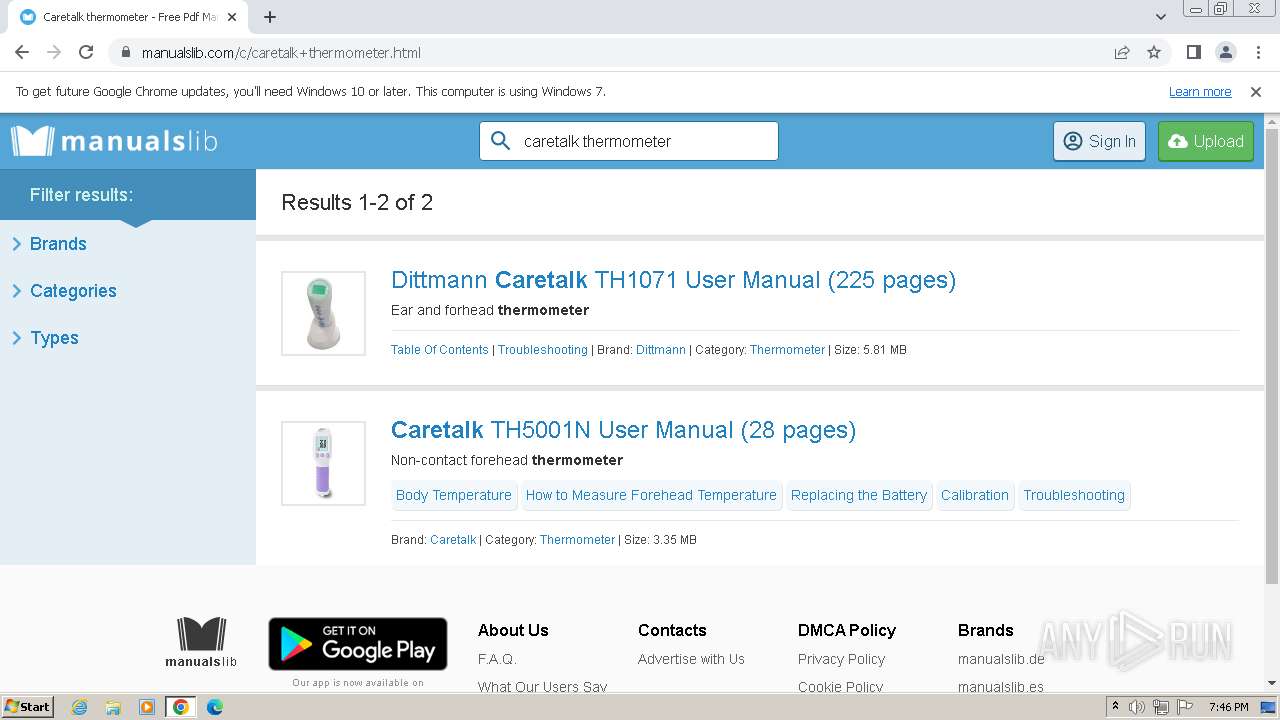Open Caretalk TH5001N User Manual
The width and height of the screenshot is (1280, 720).
point(623,430)
